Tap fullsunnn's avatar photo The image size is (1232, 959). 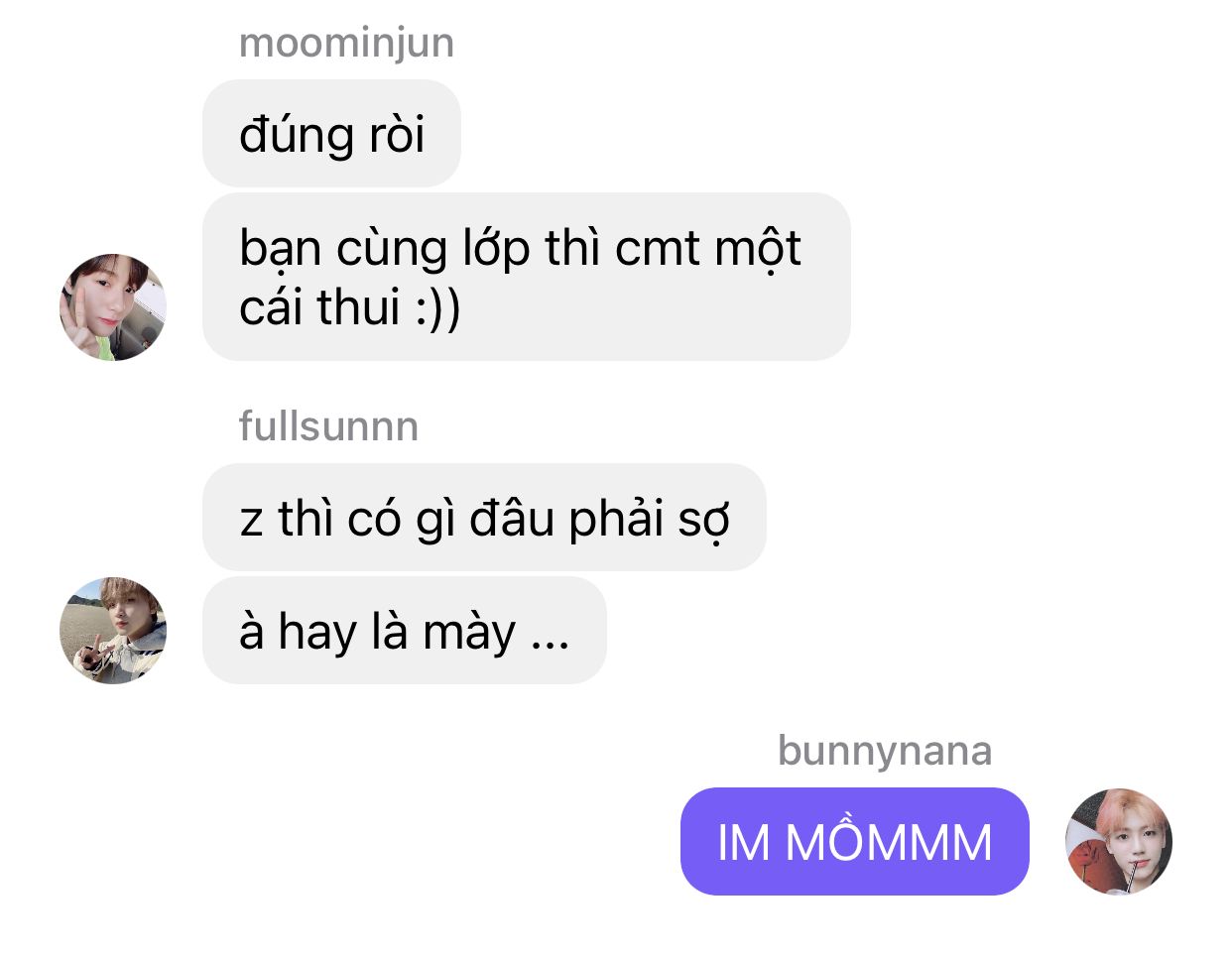click(x=113, y=630)
